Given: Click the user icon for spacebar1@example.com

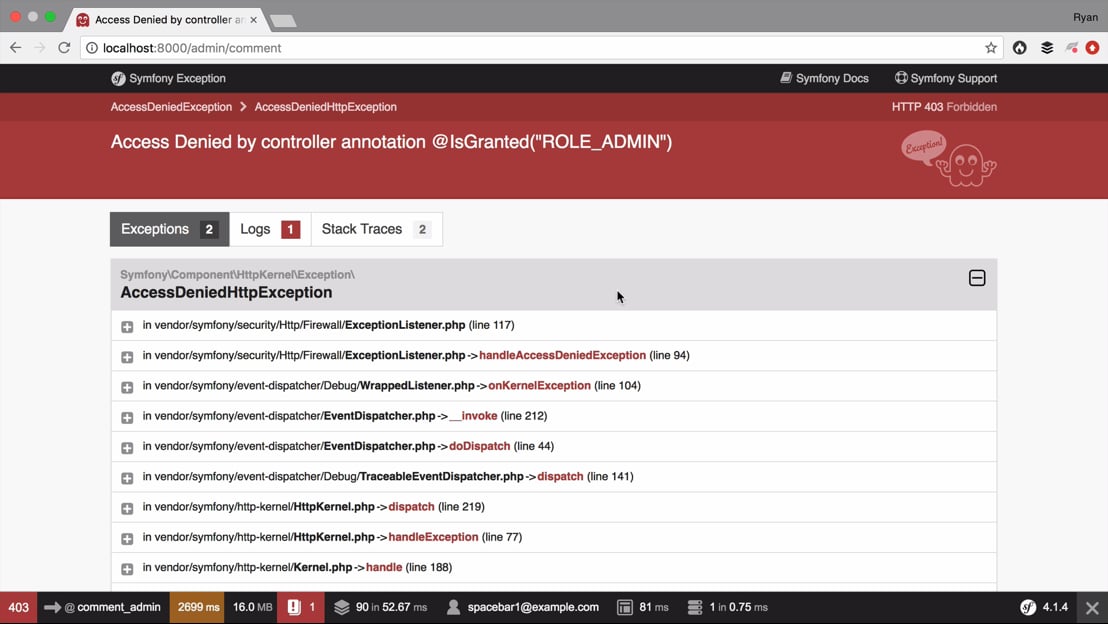Looking at the screenshot, I should (x=454, y=607).
